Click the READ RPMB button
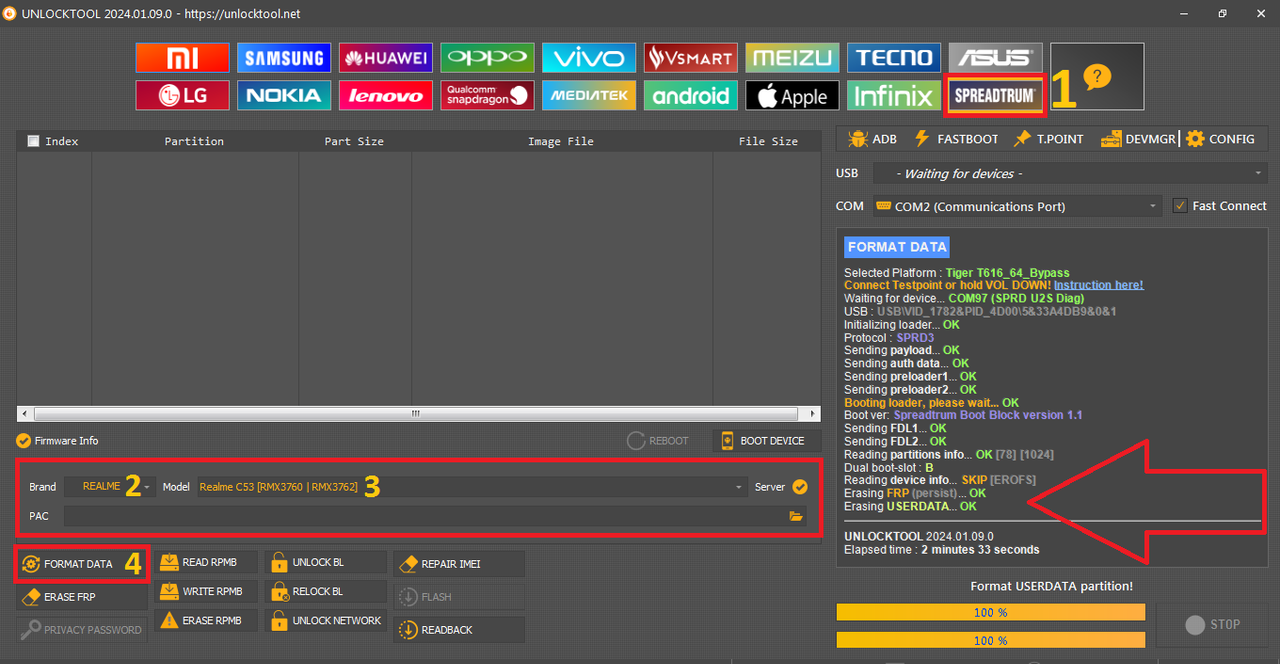 (205, 562)
